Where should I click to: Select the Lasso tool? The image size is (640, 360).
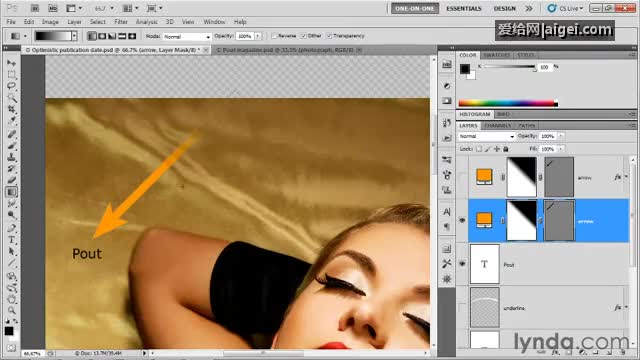pos(11,86)
